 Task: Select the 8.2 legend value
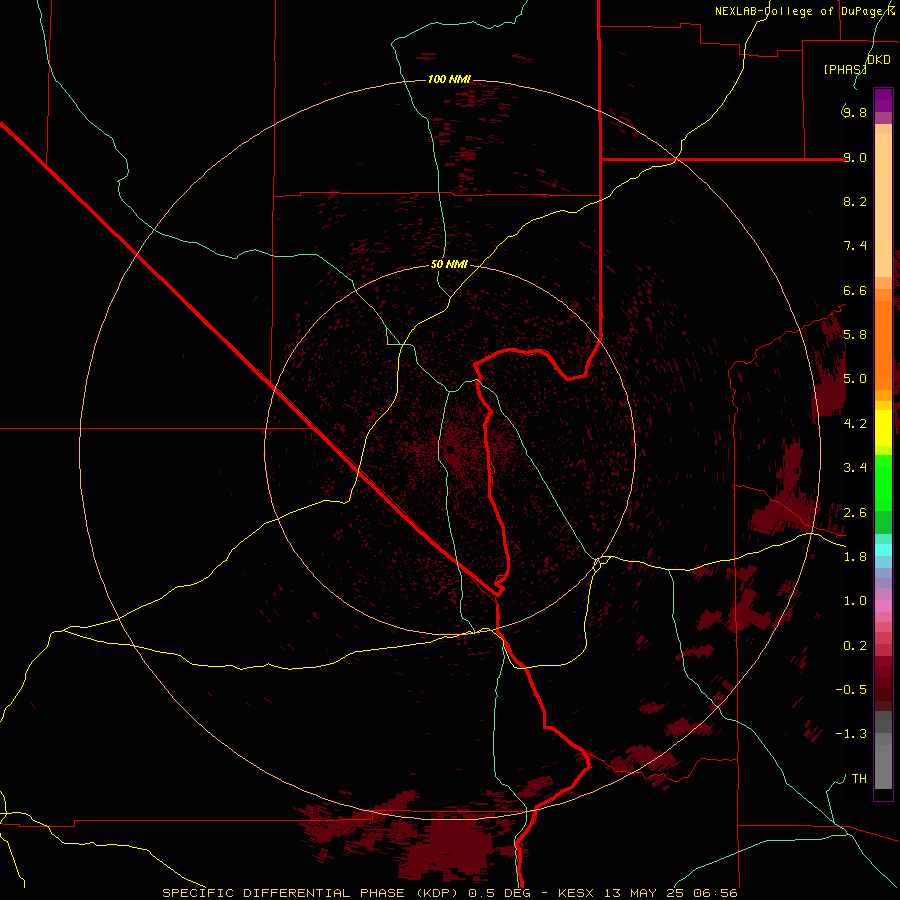[855, 201]
